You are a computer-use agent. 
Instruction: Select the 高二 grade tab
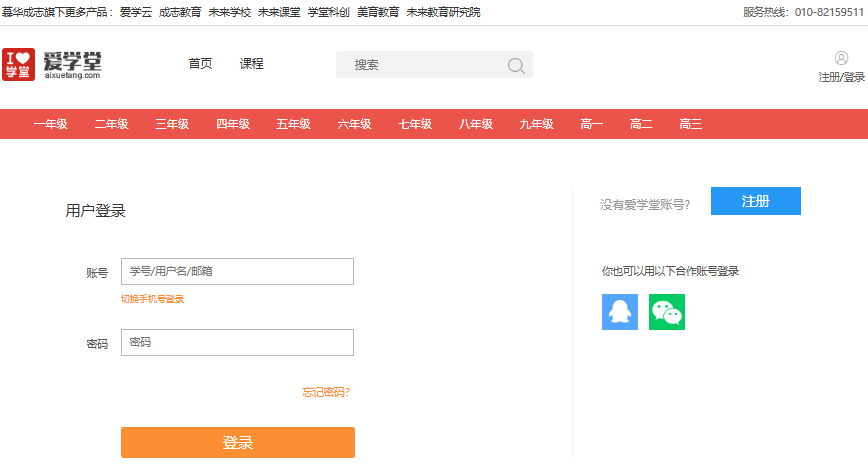641,124
